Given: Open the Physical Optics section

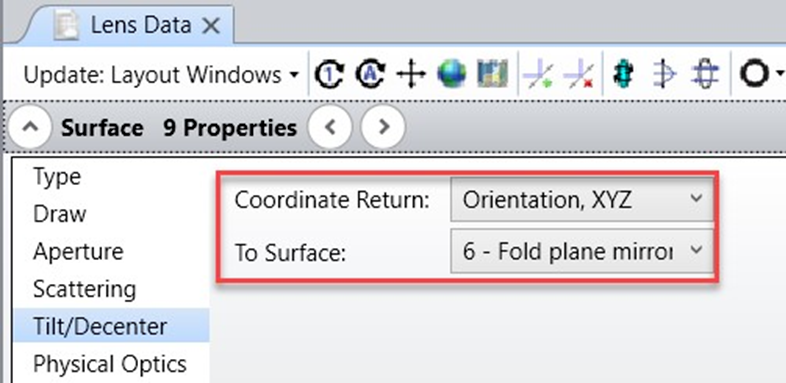Looking at the screenshot, I should 110,364.
